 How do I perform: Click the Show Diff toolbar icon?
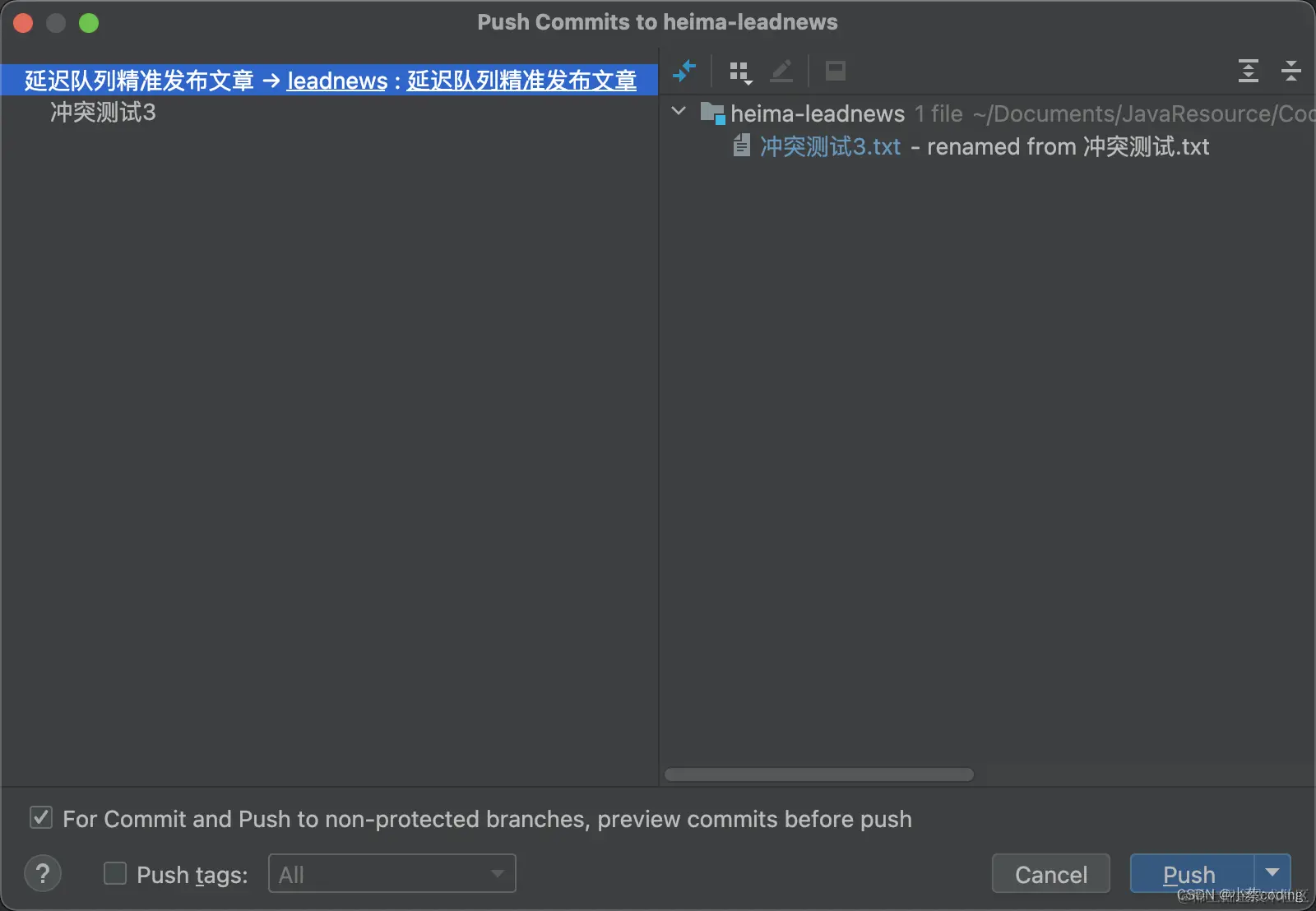683,72
